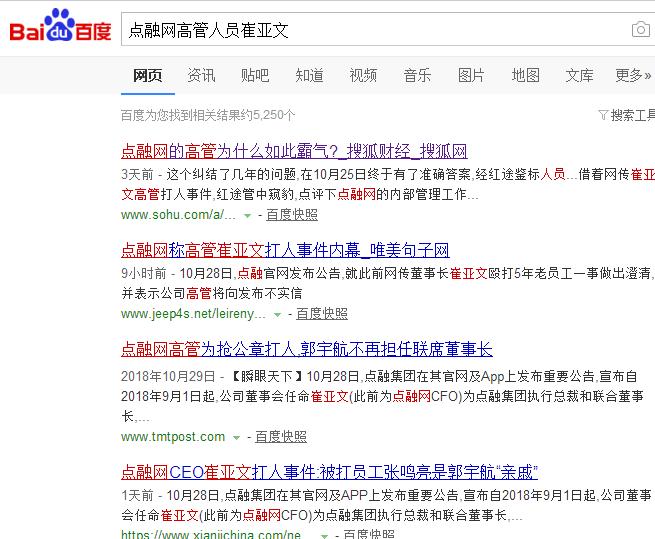655x539 pixels.
Task: Open camera image search icon
Action: point(640,30)
